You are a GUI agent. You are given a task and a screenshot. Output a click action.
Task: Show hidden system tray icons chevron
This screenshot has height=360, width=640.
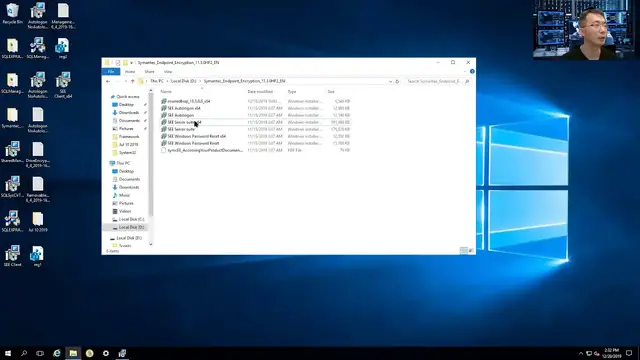coord(581,353)
